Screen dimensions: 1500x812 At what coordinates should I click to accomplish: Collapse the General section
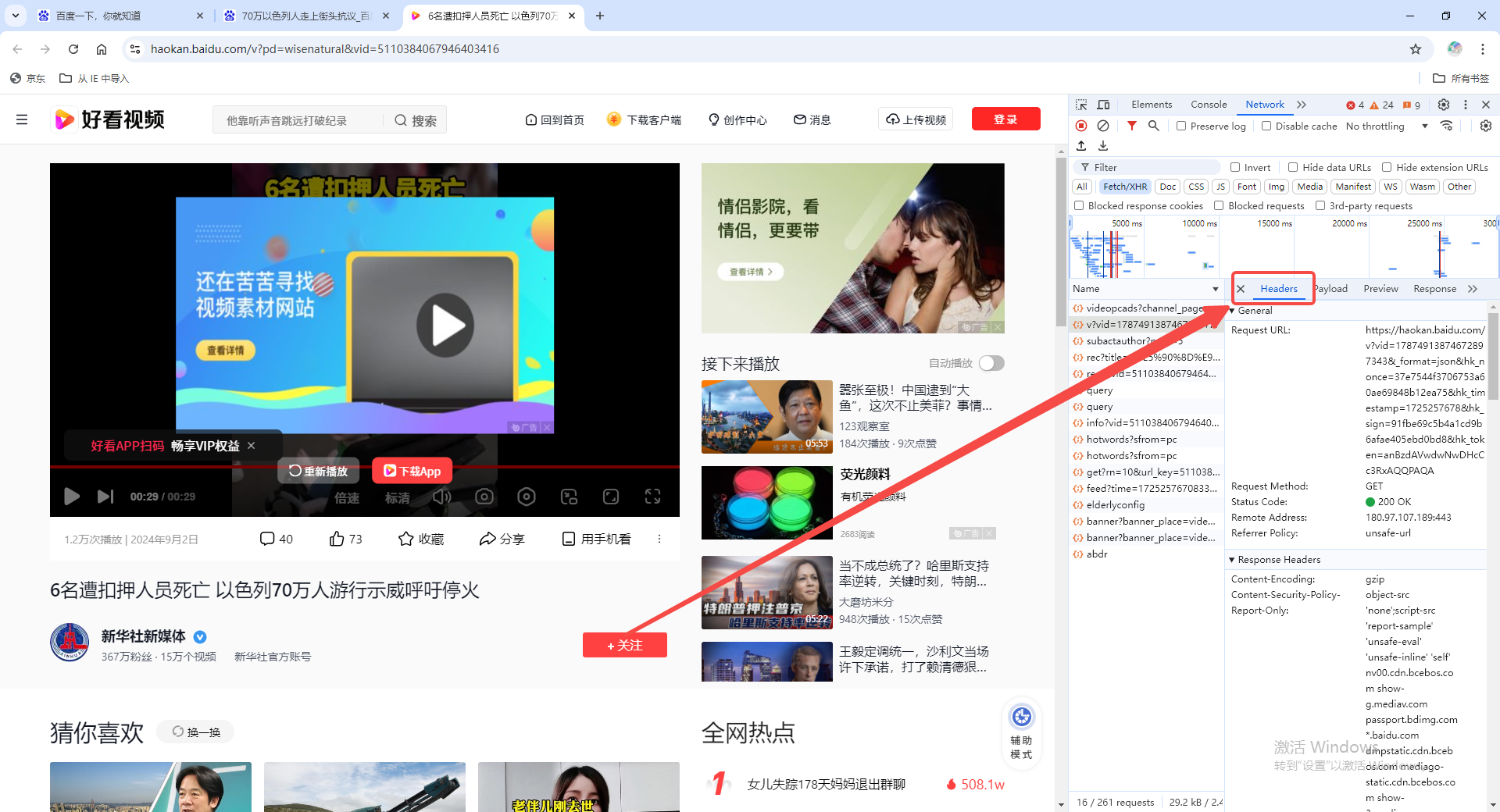coord(1232,311)
